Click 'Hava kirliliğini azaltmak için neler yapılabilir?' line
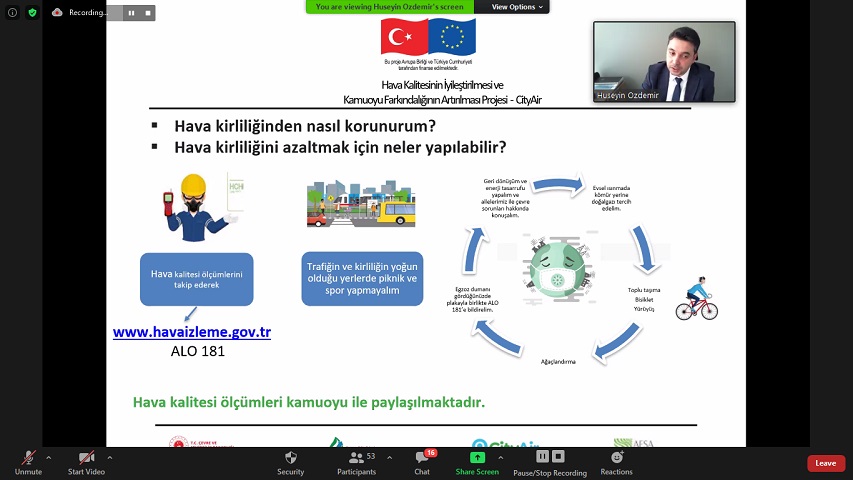This screenshot has width=853, height=480. click(x=340, y=147)
